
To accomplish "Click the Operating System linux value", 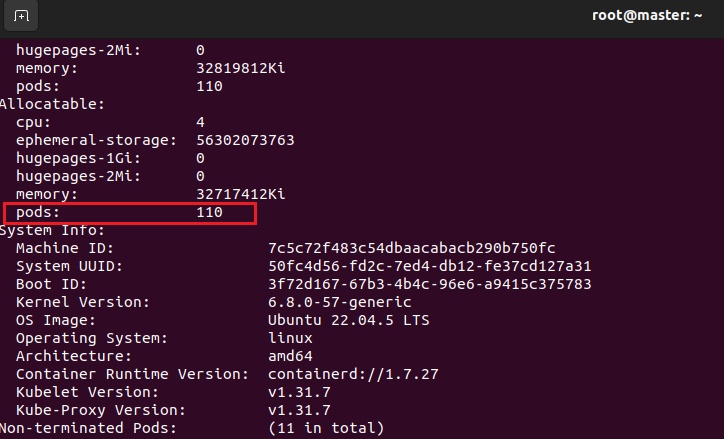I will (291, 338).
